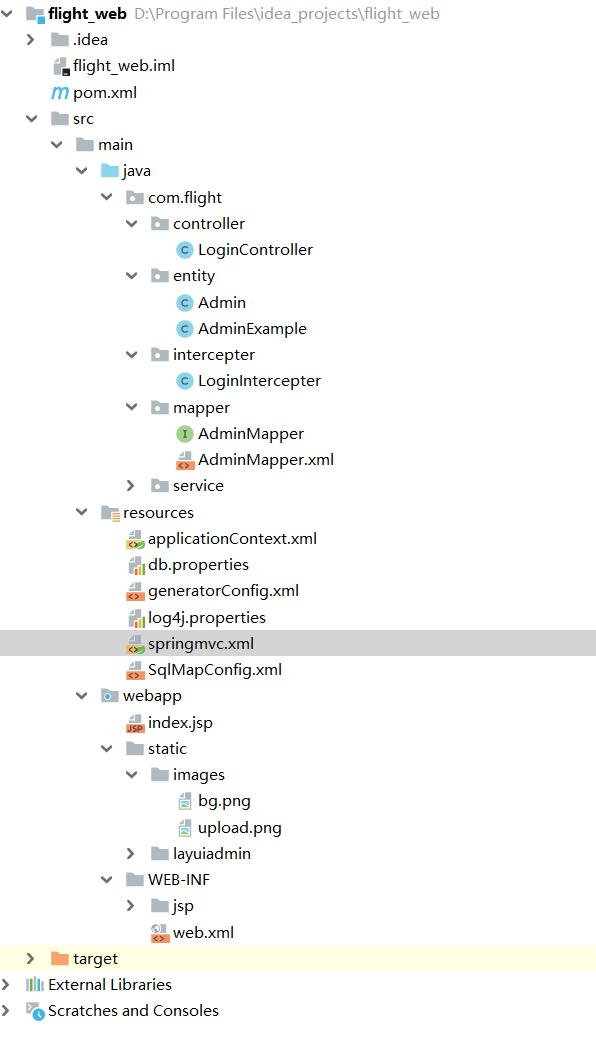
Task: Select the generatorConfig.xml file name
Action: point(224,591)
